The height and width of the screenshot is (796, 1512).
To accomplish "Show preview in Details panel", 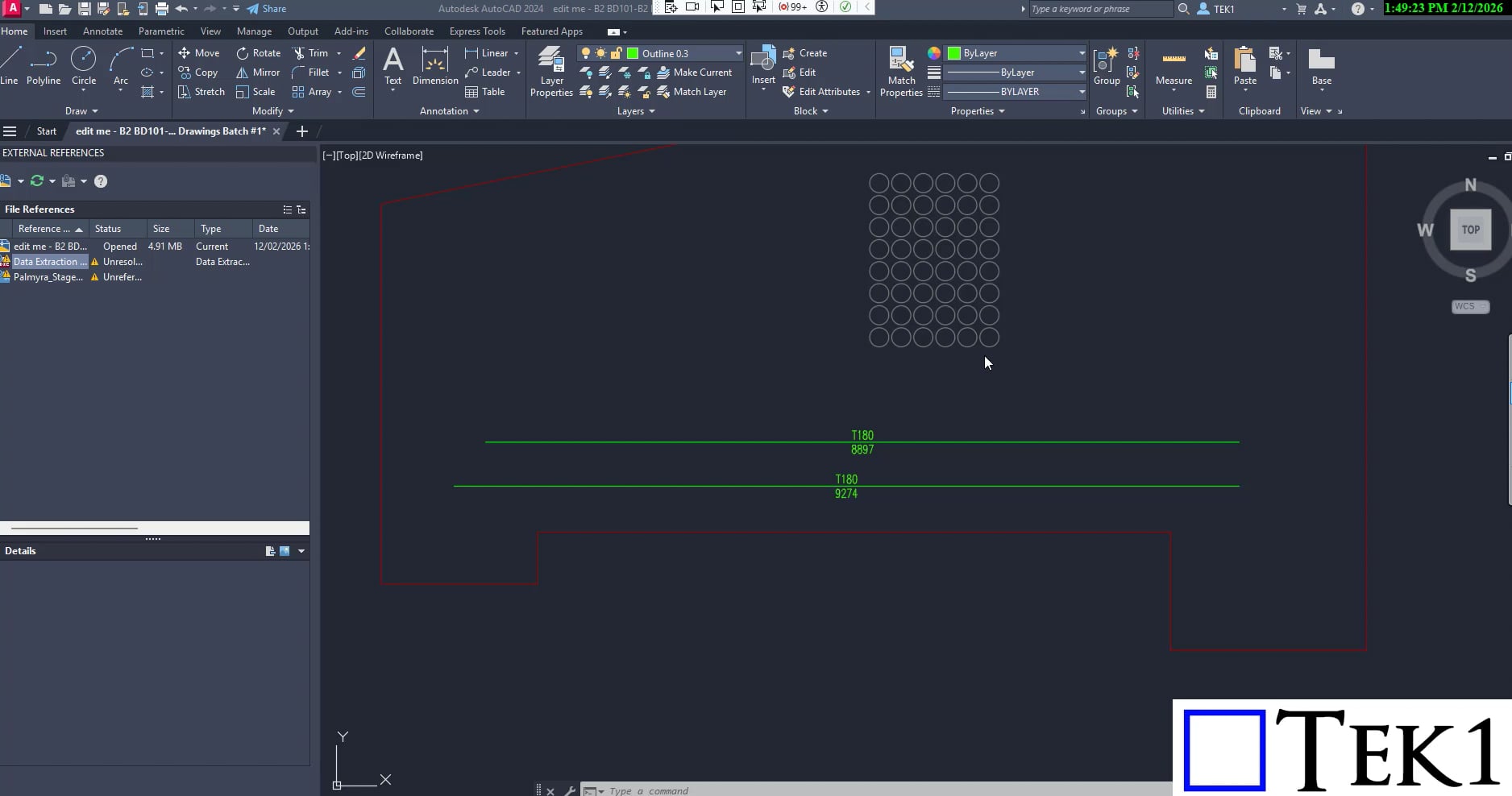I will [x=285, y=551].
